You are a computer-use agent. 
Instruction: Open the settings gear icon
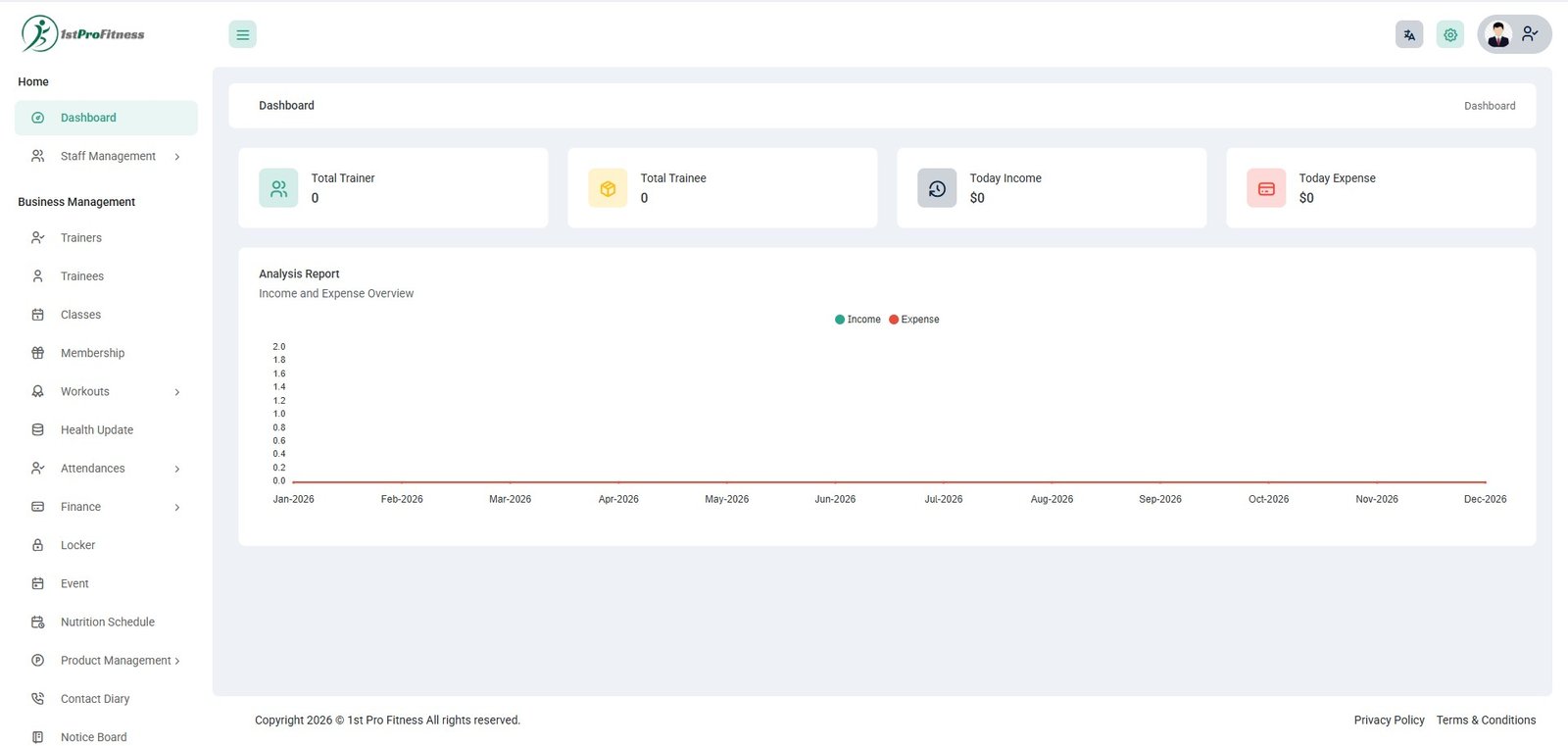pyautogui.click(x=1449, y=34)
